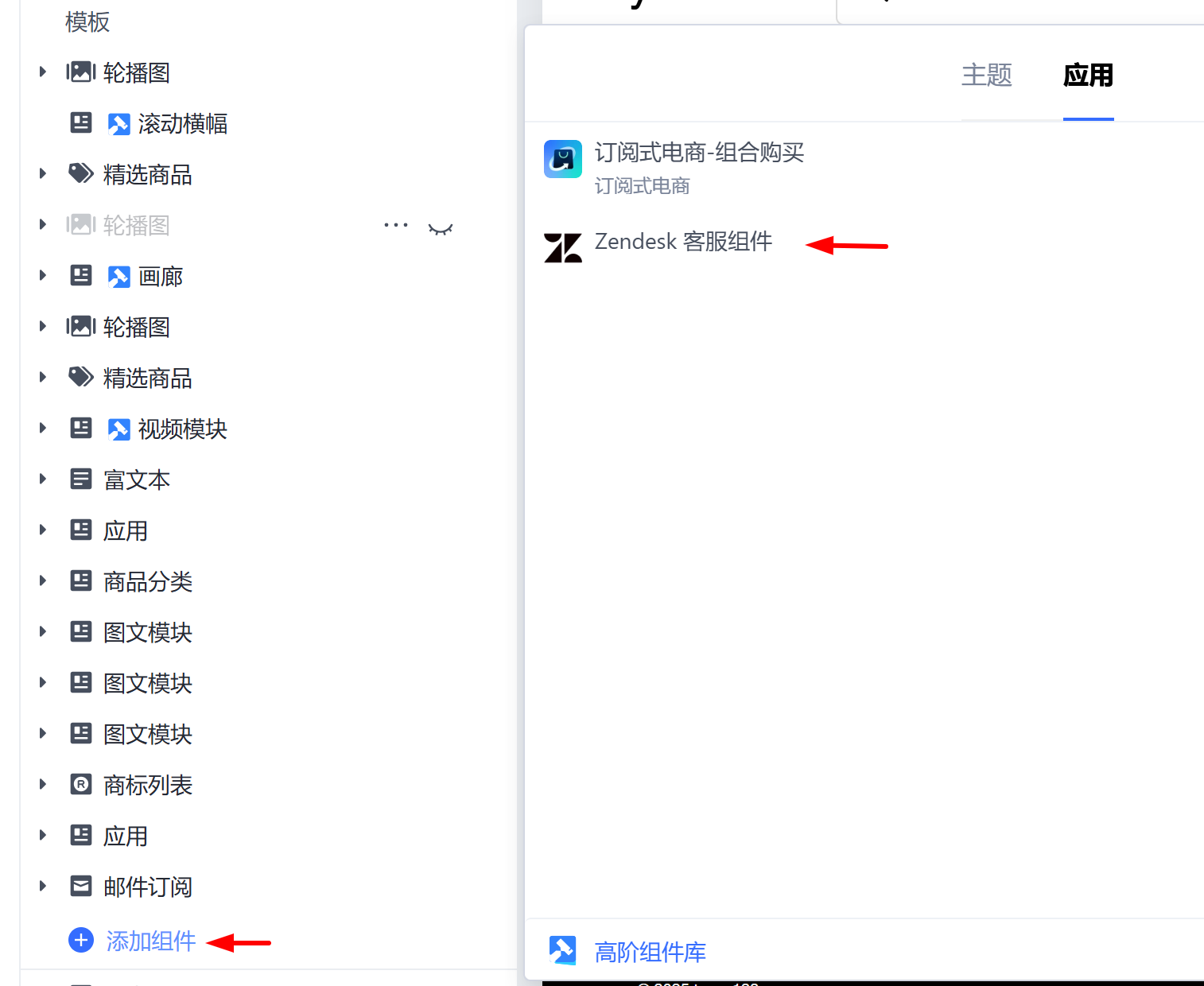Expand the first 轮播图 tree item
The width and height of the screenshot is (1204, 986).
[x=43, y=72]
